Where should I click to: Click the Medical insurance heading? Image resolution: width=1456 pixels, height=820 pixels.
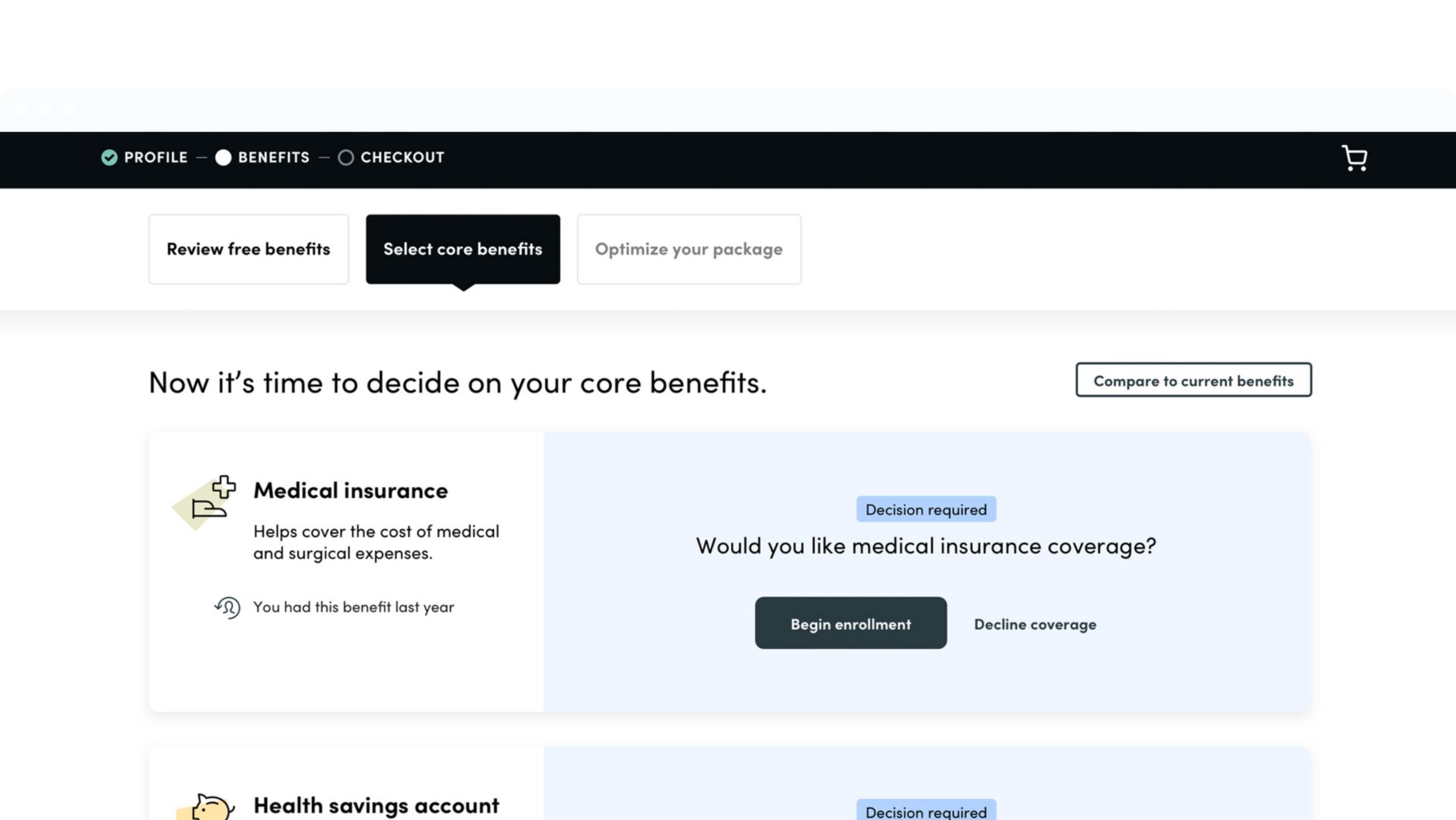[350, 490]
